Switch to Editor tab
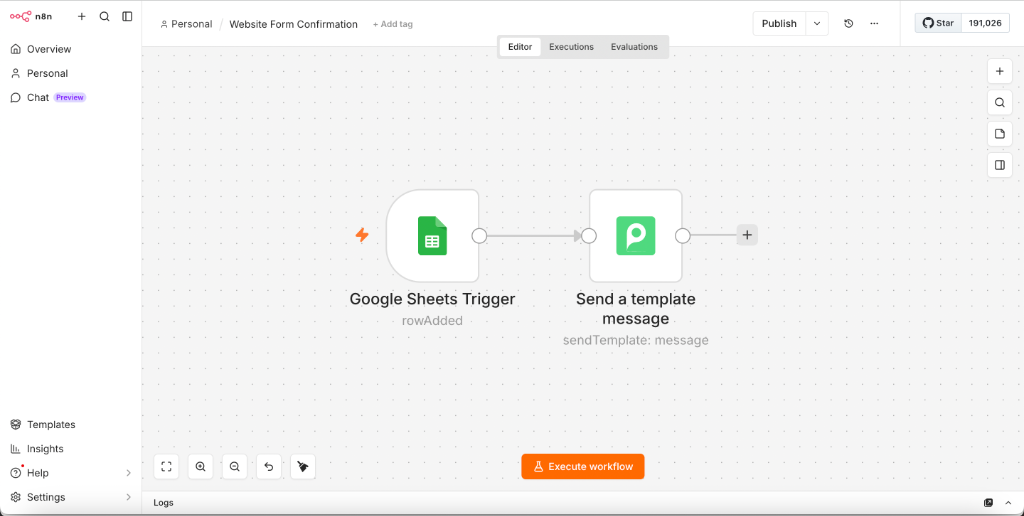Viewport: 1024px width, 516px height. coord(520,47)
